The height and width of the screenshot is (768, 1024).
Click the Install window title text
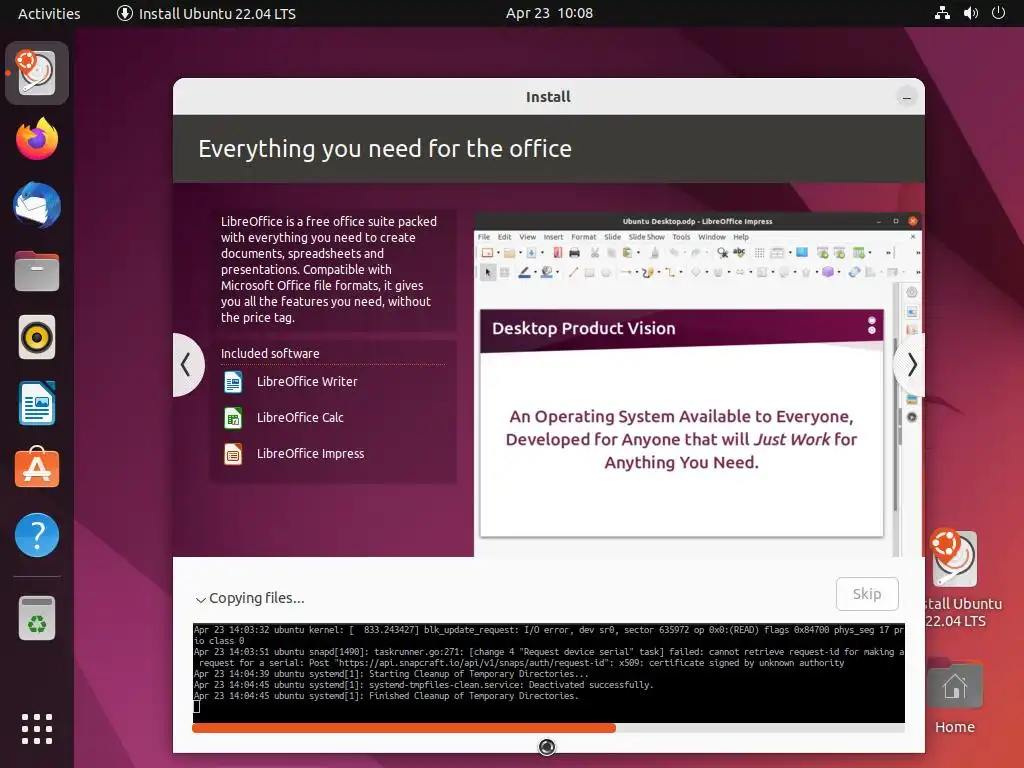(x=548, y=97)
